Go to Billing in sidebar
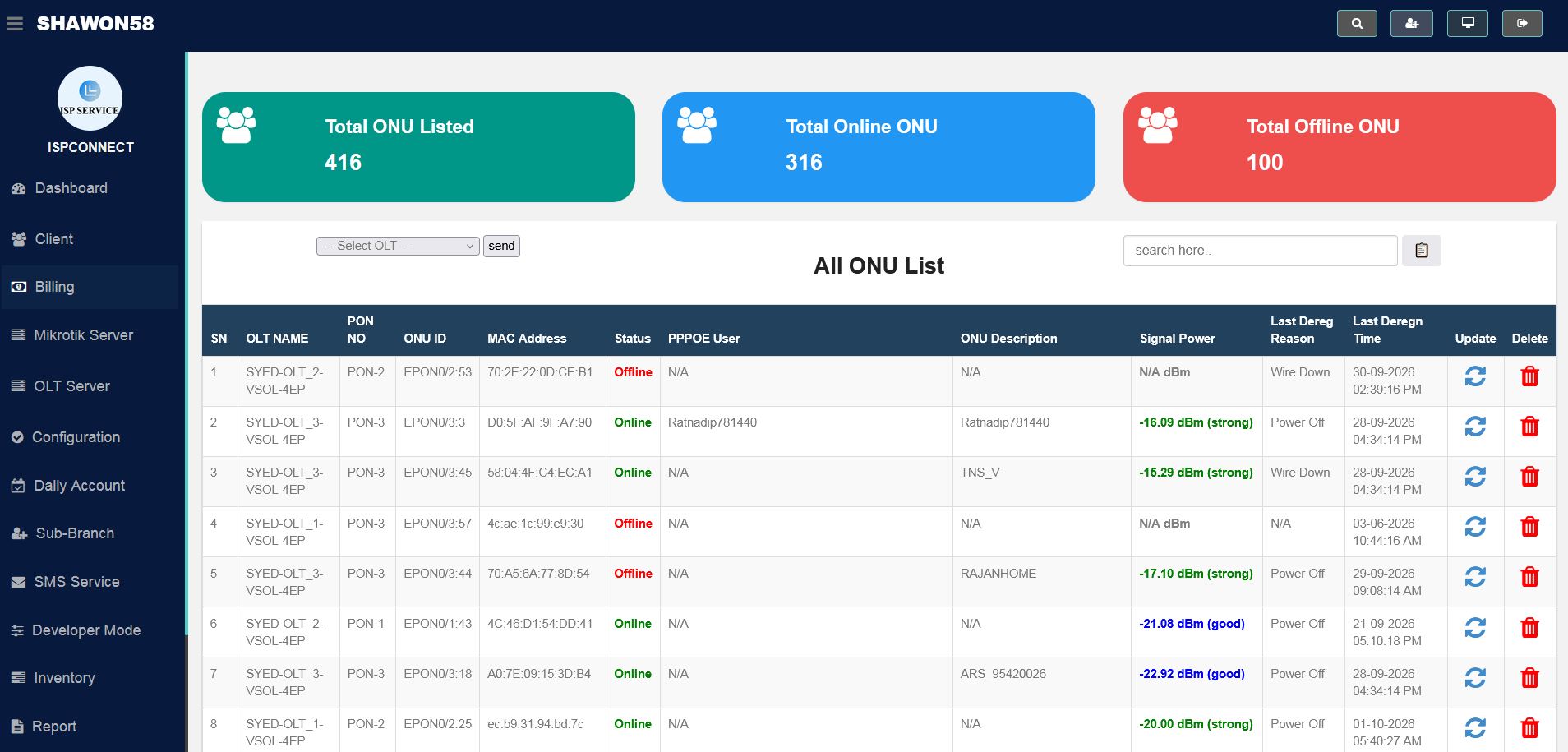This screenshot has width=1568, height=752. [90, 287]
